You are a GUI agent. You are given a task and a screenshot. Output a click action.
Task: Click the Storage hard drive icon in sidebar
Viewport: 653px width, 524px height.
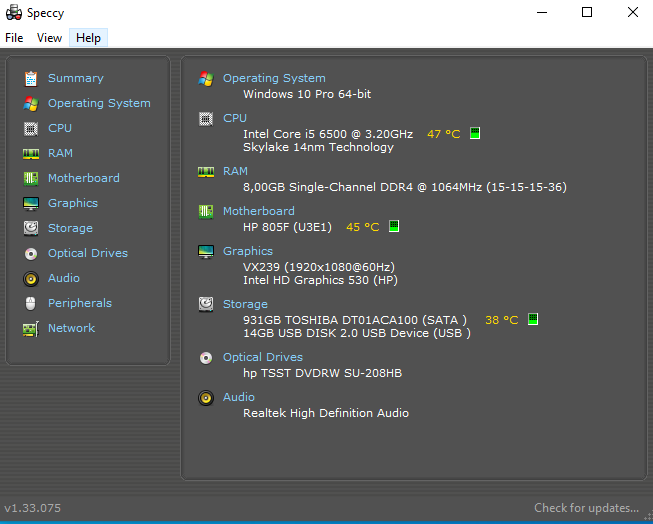click(31, 228)
